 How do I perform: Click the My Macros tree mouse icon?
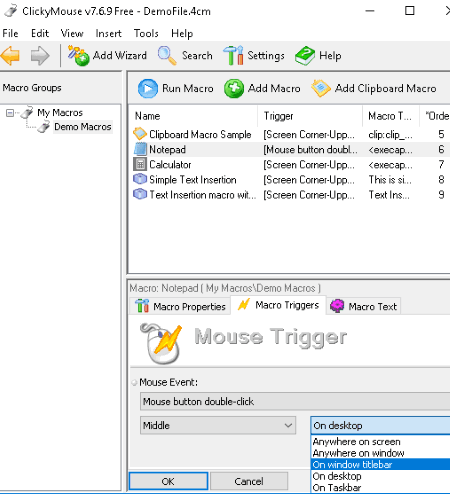(x=27, y=112)
